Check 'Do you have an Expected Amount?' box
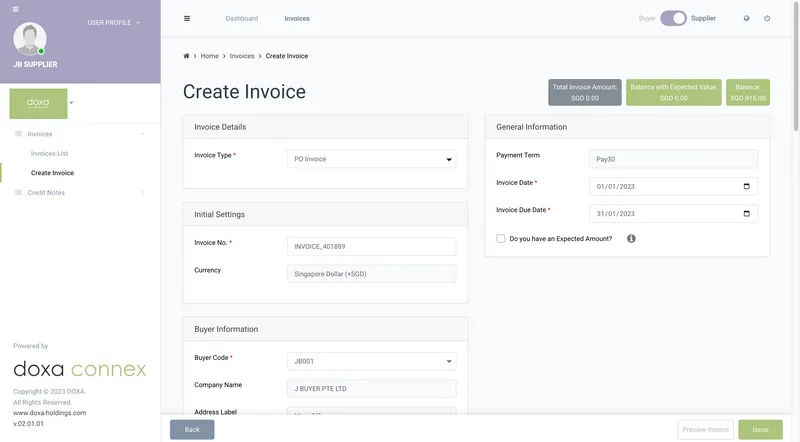This screenshot has height=442, width=800. point(501,239)
